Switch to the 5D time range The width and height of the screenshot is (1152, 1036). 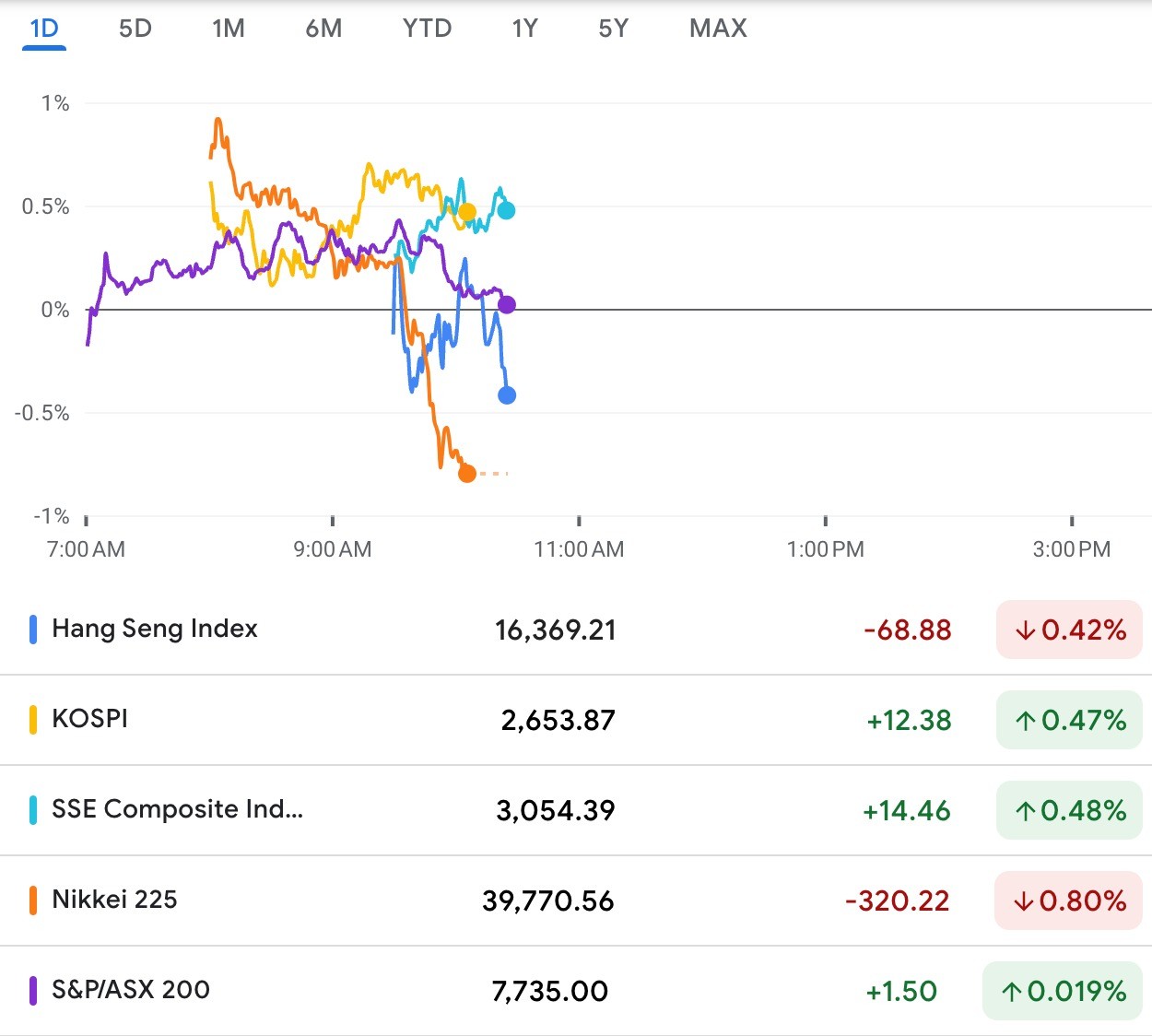(x=135, y=29)
